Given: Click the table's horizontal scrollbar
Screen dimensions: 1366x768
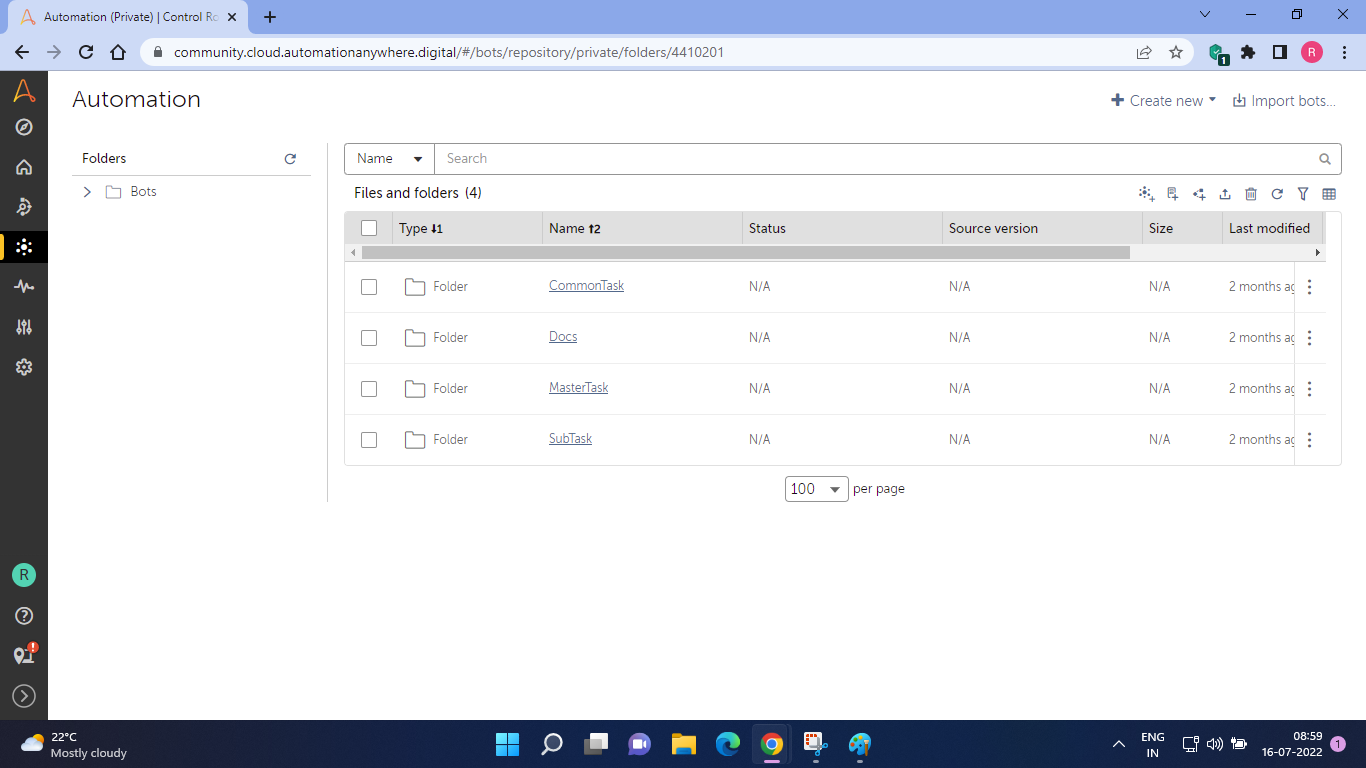Looking at the screenshot, I should [745, 253].
